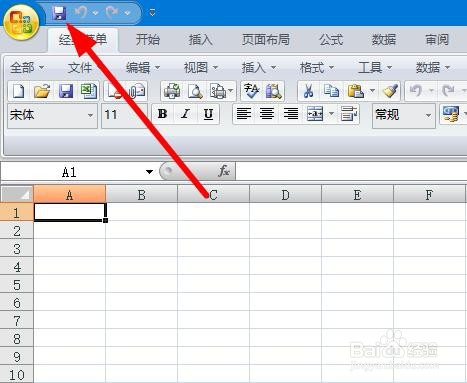This screenshot has height=383, width=467.
Task: Open the Redo history arrow in Quick Access Toolbar
Action: pyautogui.click(x=127, y=13)
